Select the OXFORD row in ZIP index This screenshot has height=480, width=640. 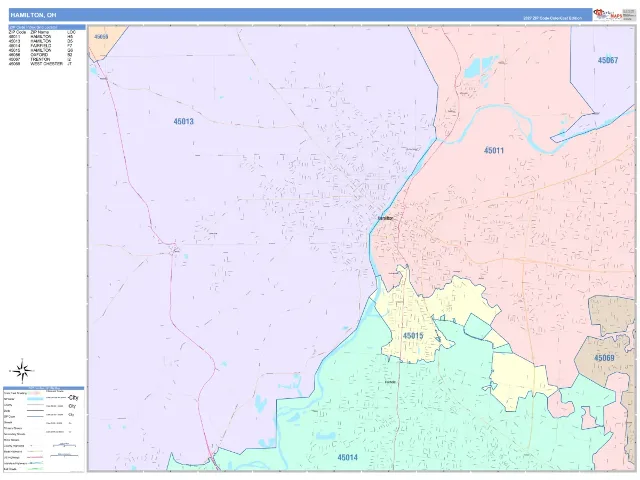coord(41,55)
